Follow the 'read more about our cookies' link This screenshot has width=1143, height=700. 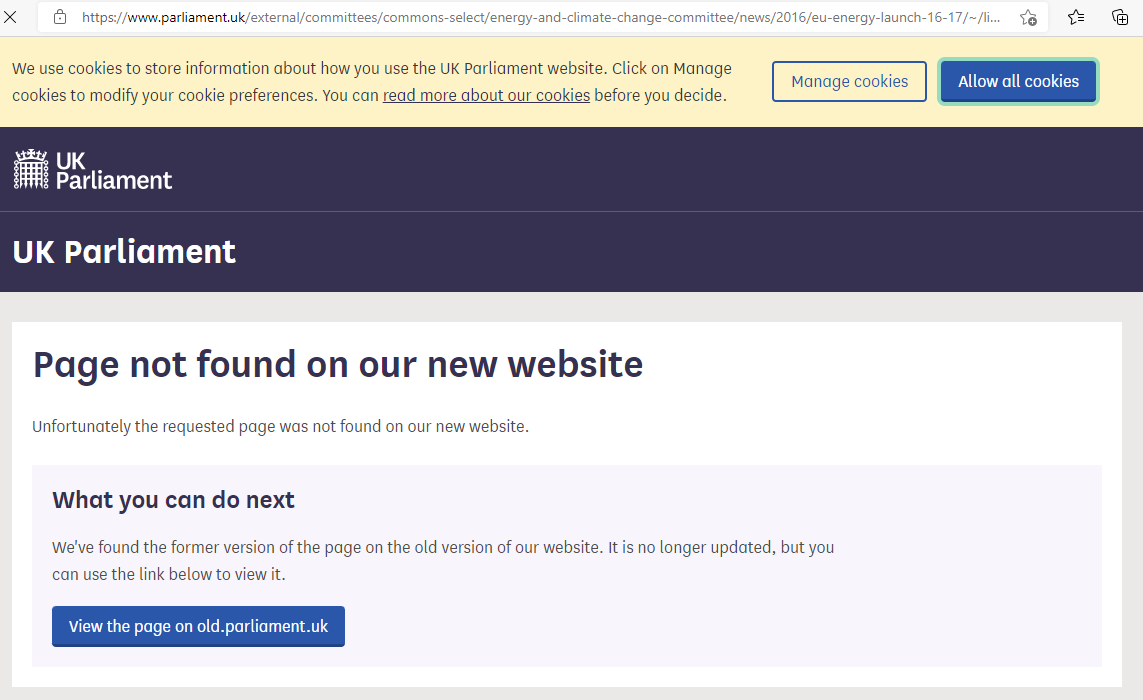(486, 96)
